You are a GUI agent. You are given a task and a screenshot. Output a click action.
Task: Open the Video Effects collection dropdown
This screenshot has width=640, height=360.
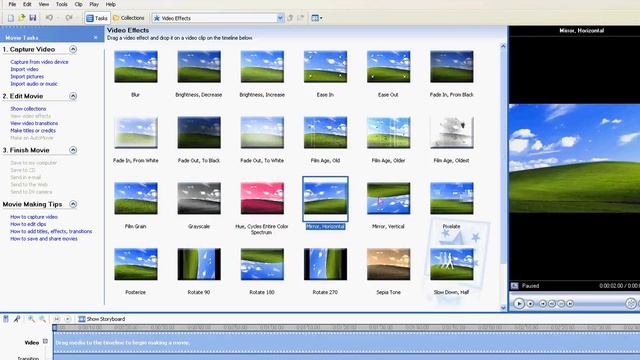280,18
